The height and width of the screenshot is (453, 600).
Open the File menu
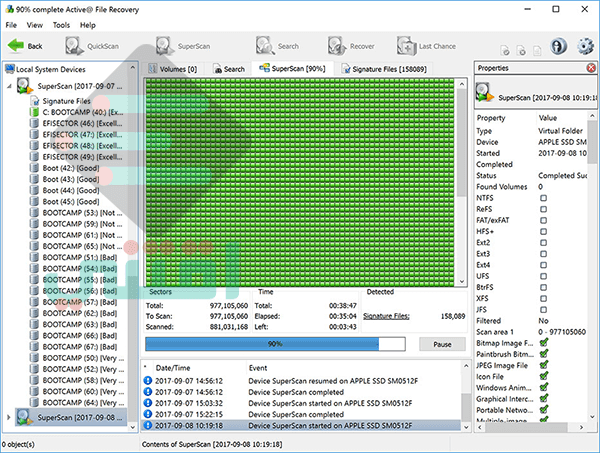11,25
